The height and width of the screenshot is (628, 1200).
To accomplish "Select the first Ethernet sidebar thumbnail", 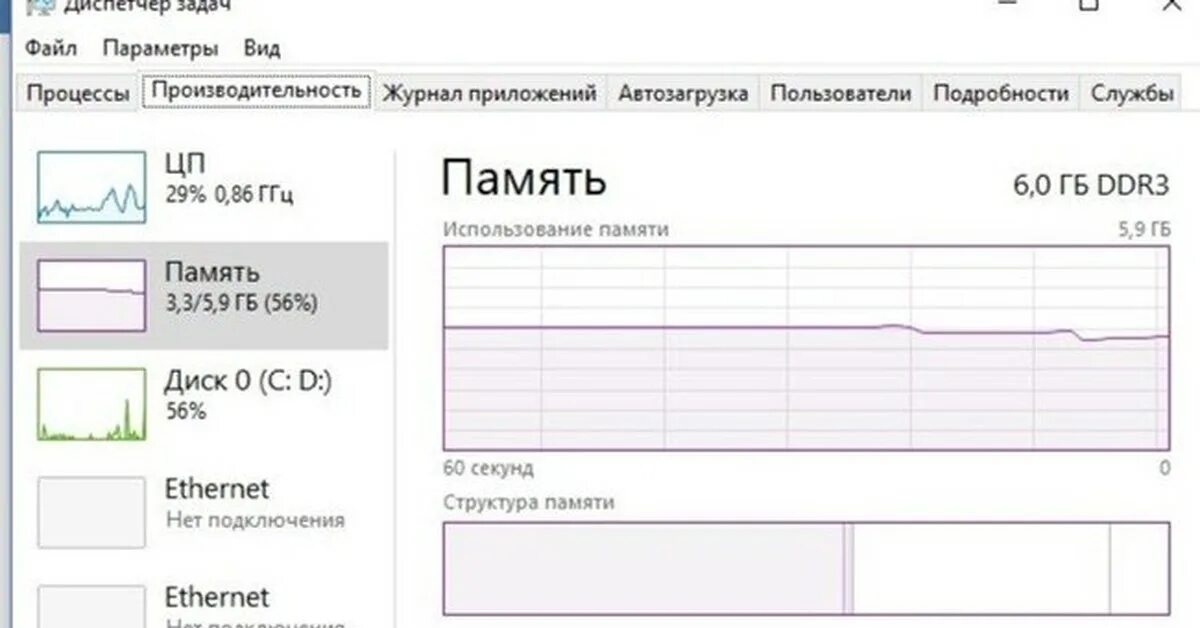I will coord(90,513).
